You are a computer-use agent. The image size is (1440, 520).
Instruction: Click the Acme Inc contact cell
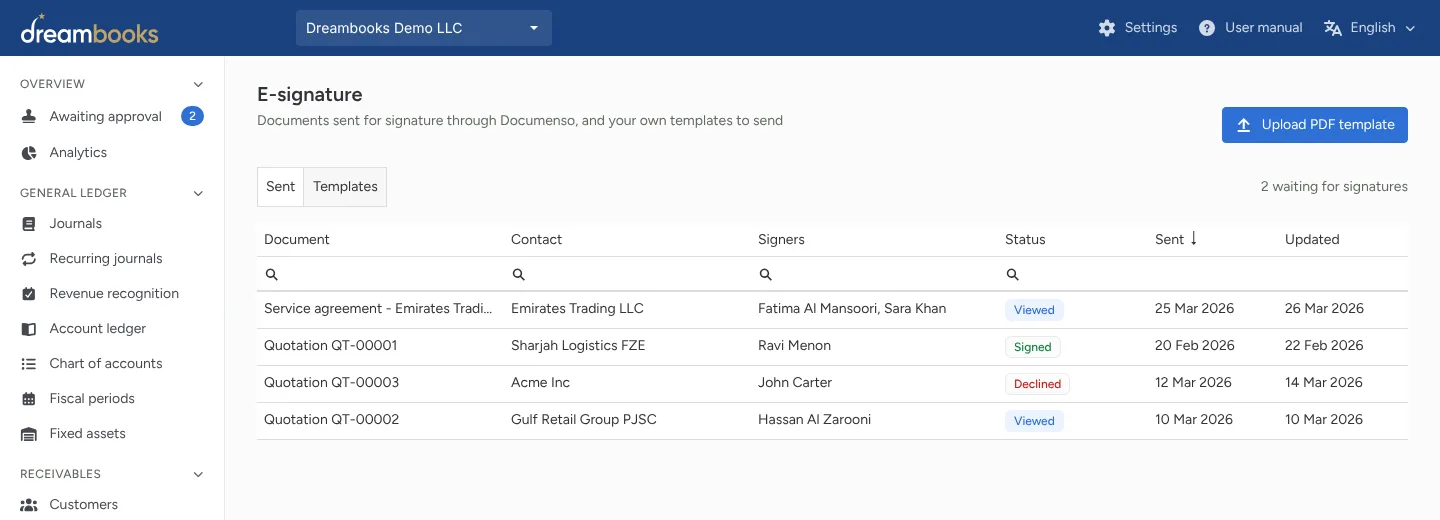(541, 383)
